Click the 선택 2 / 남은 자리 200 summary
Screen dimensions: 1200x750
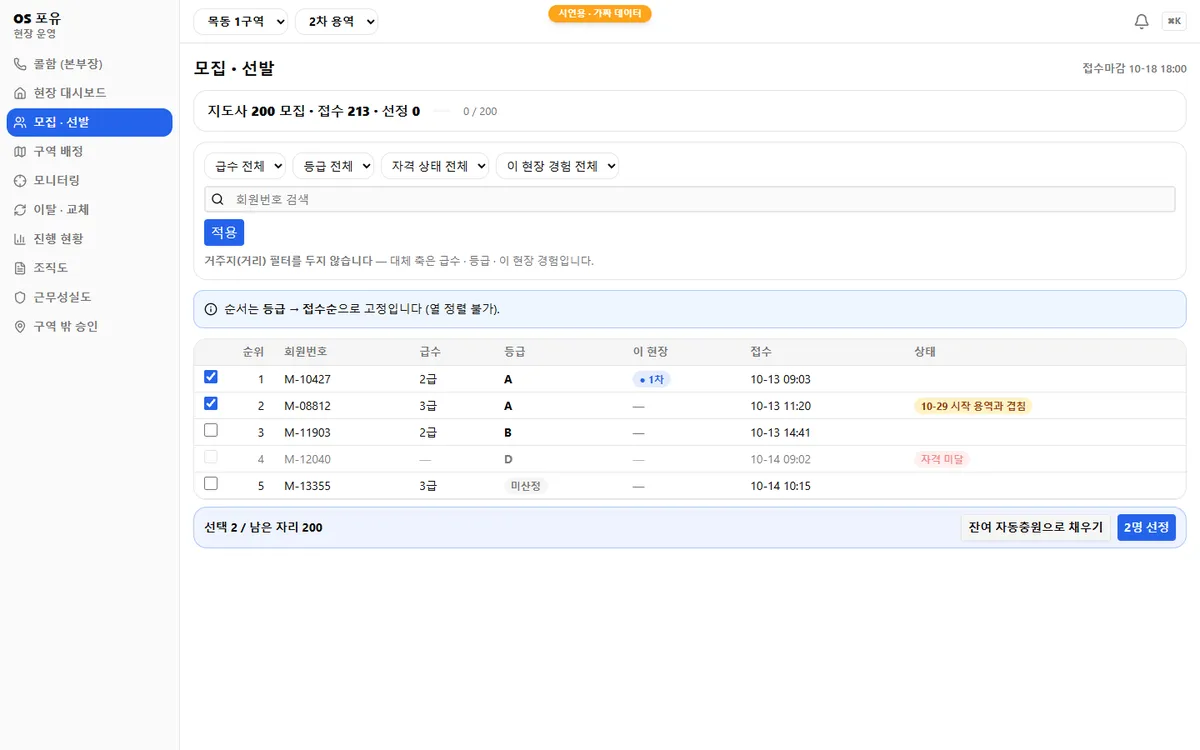pos(263,527)
